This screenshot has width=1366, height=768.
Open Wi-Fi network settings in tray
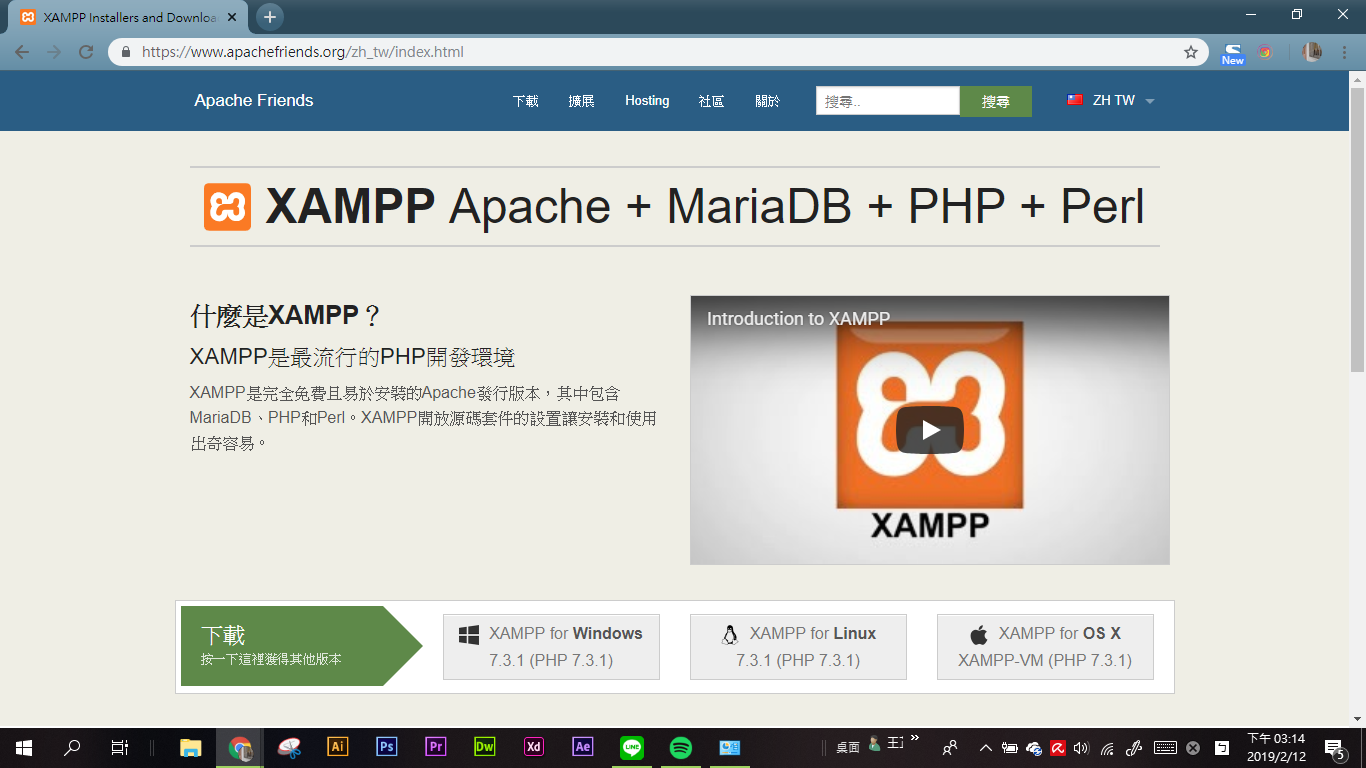(1107, 747)
